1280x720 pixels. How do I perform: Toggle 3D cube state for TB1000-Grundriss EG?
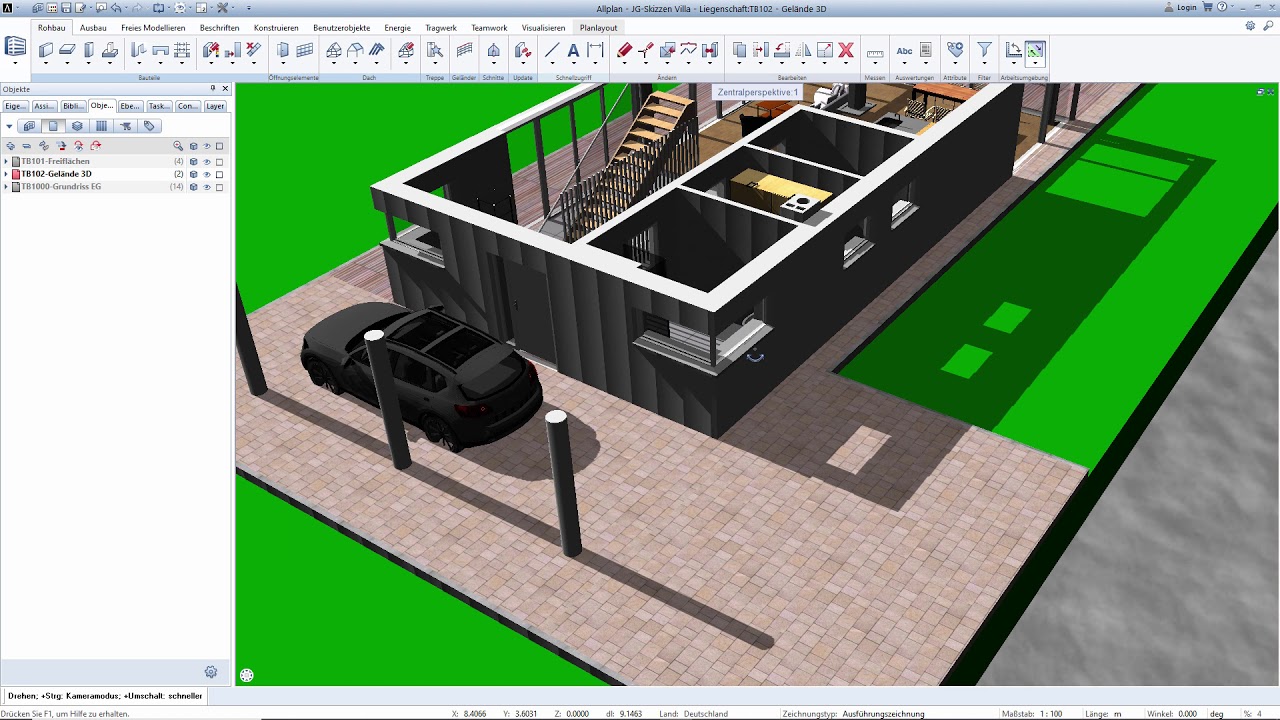(x=194, y=187)
